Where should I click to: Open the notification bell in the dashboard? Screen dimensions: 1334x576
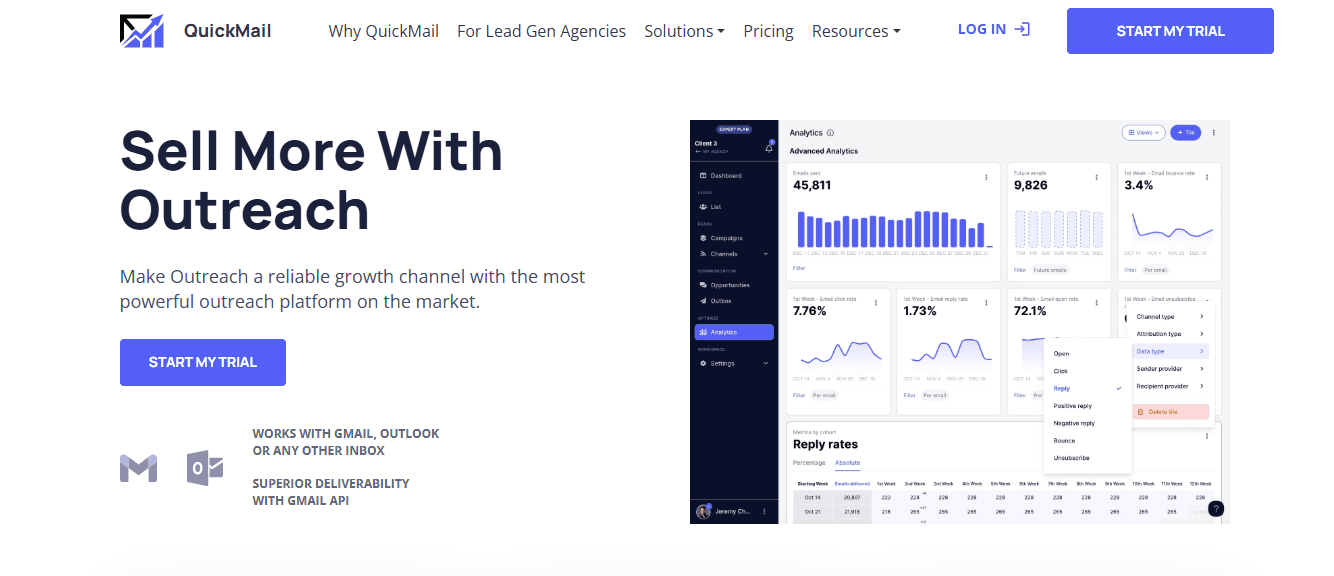point(768,148)
